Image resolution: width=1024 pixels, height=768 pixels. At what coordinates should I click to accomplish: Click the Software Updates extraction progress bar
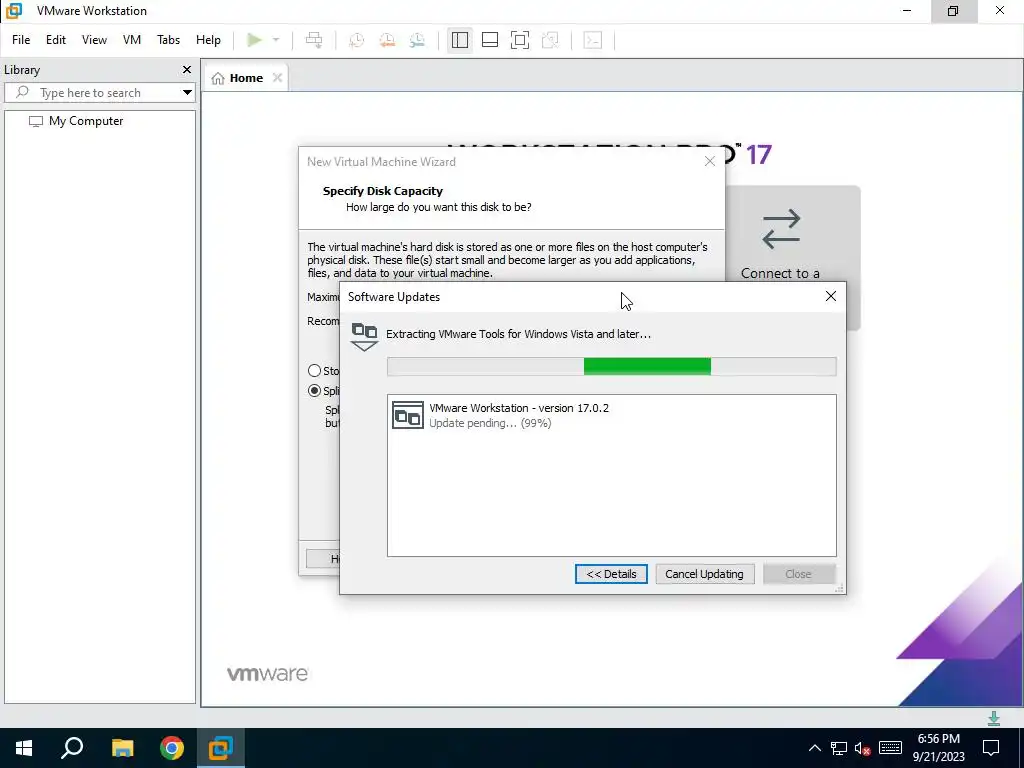point(611,366)
